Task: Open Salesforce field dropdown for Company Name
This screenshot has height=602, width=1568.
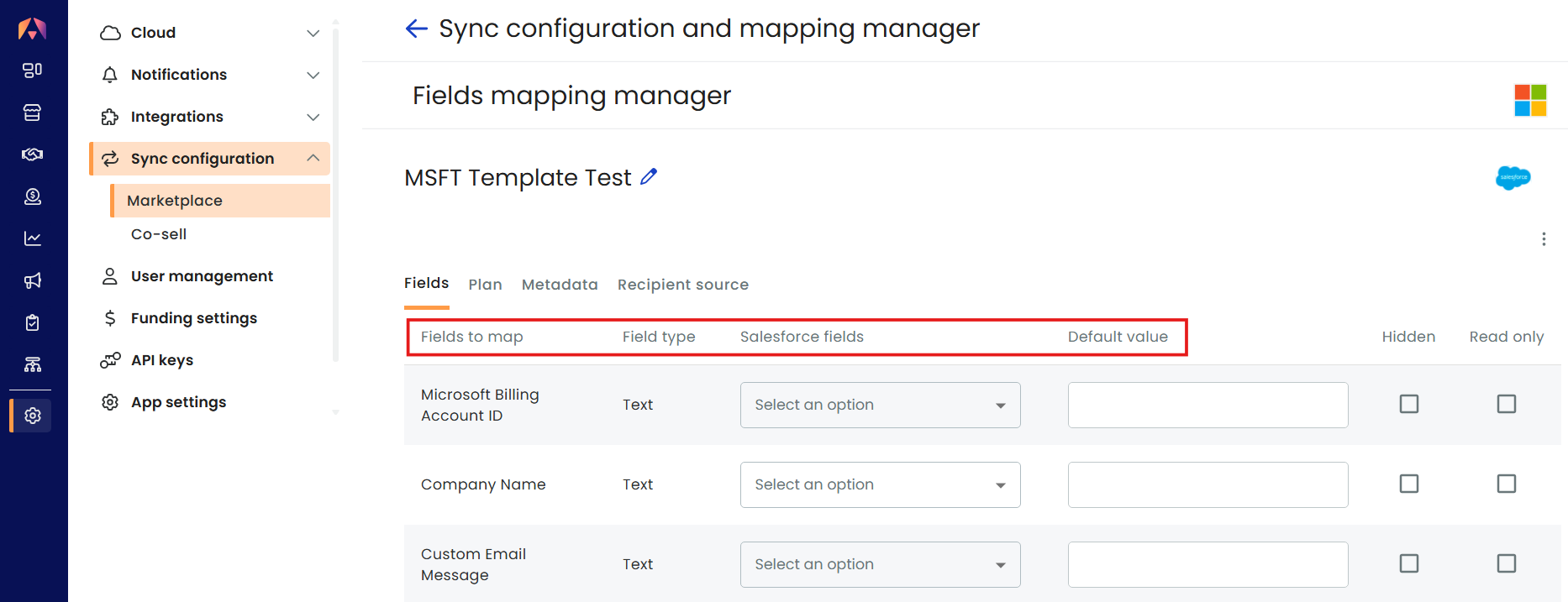Action: point(880,484)
